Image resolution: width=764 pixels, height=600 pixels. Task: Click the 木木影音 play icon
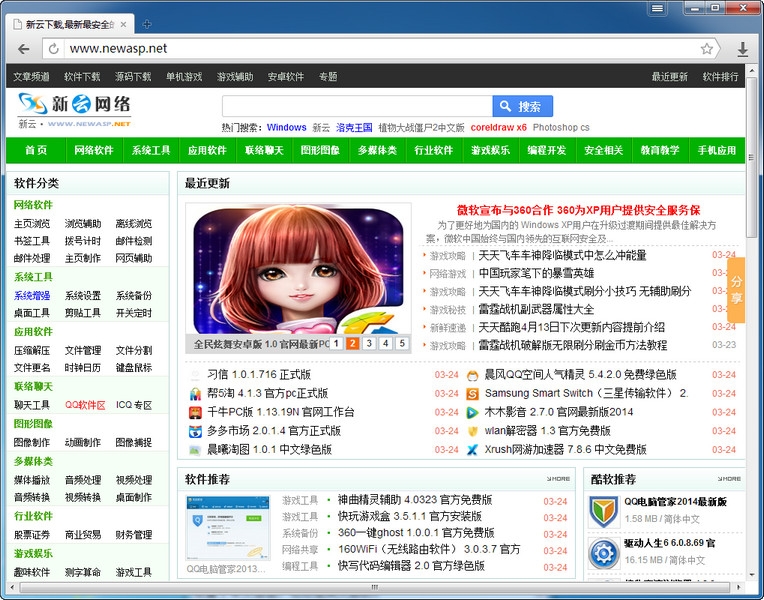pyautogui.click(x=472, y=412)
